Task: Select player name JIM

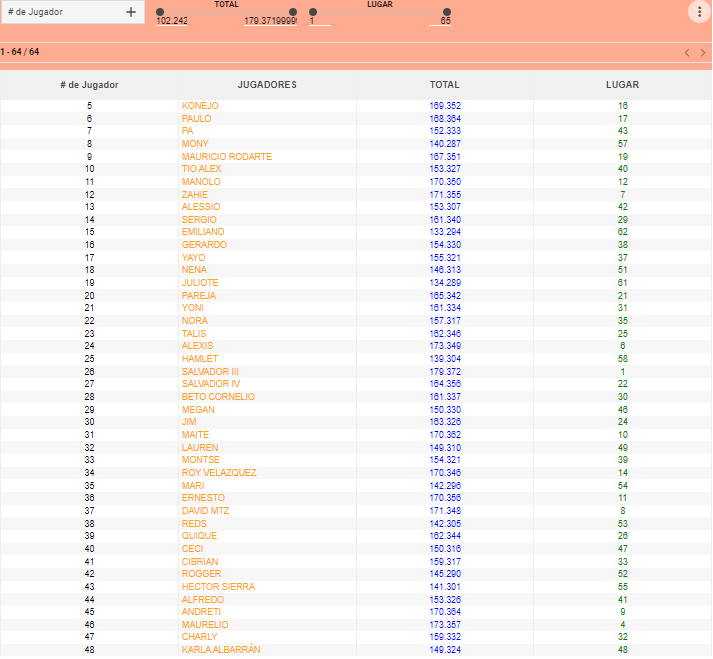Action: coord(189,422)
